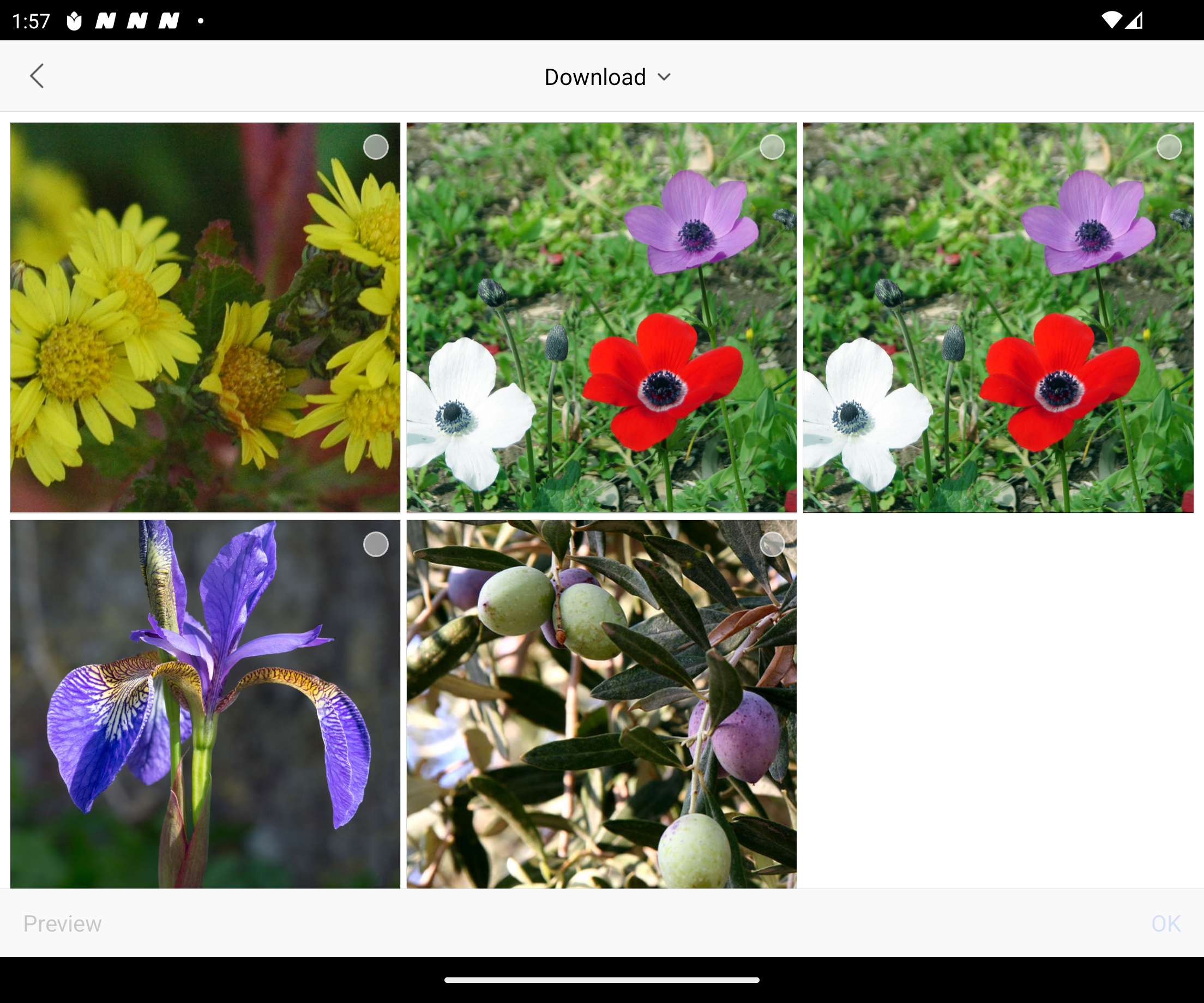Tap the third N notification icon
Image resolution: width=1204 pixels, height=1003 pixels.
click(x=169, y=21)
